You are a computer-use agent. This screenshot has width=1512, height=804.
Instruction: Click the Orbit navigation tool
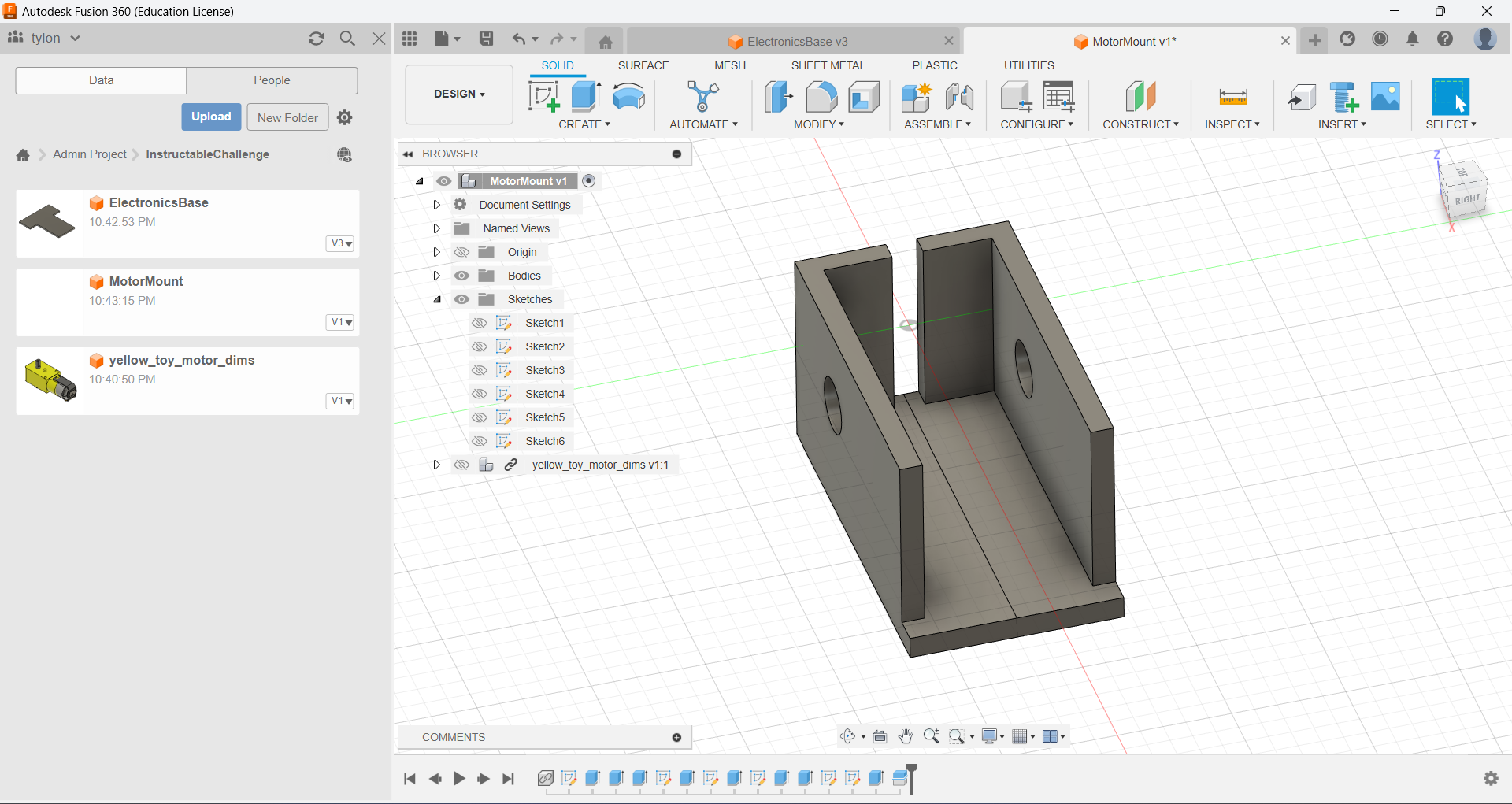847,736
